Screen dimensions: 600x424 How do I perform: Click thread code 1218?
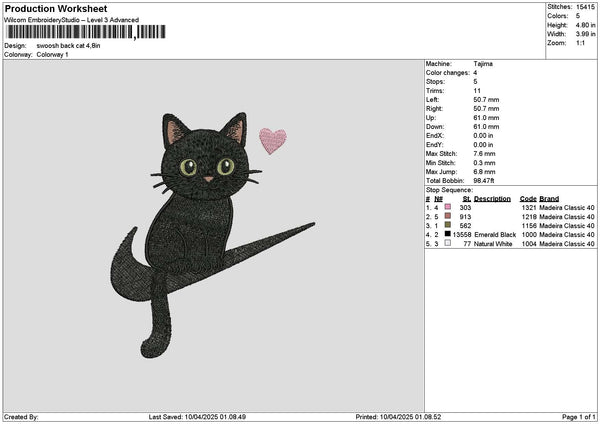tap(529, 217)
